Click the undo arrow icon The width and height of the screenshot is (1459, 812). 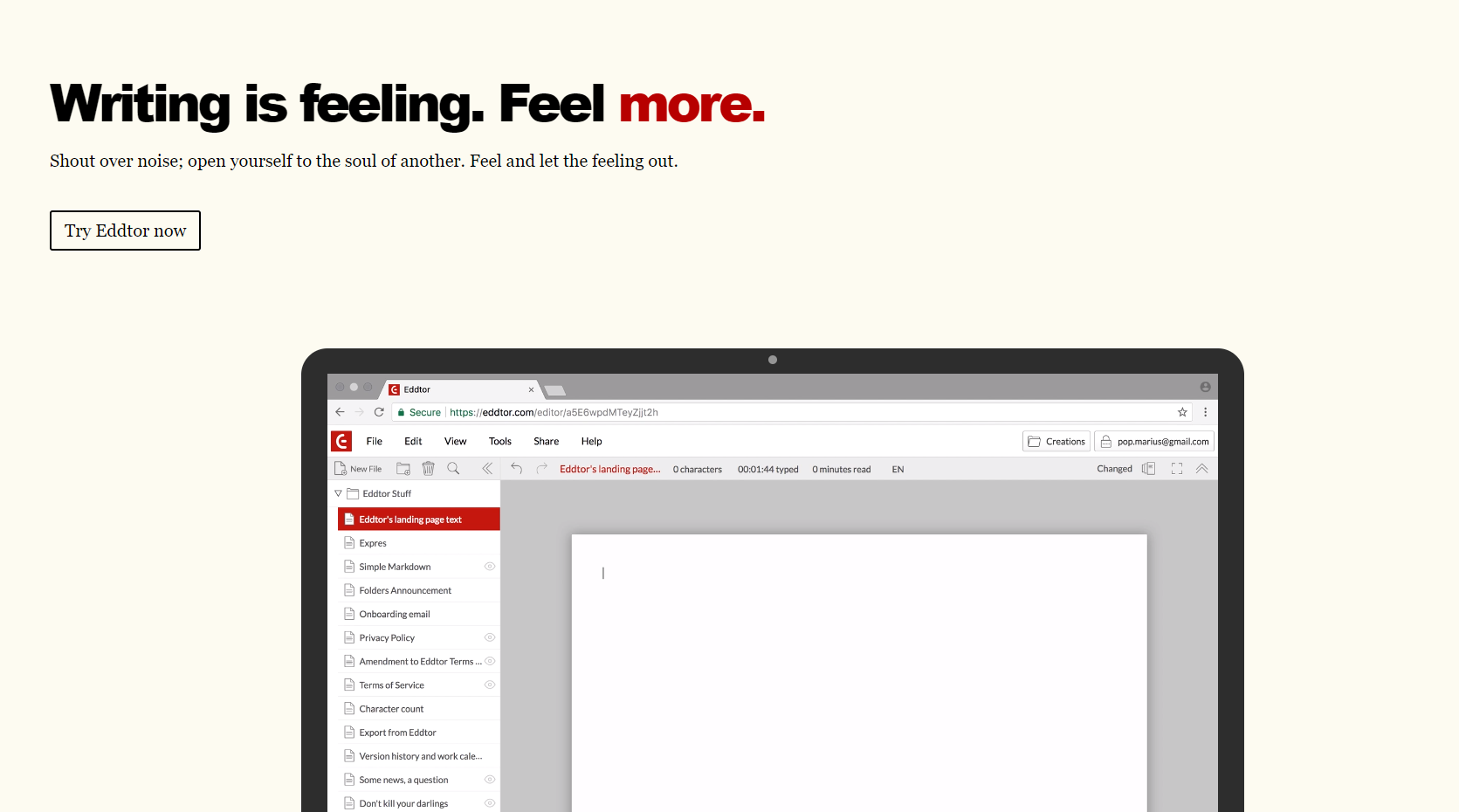(x=516, y=469)
